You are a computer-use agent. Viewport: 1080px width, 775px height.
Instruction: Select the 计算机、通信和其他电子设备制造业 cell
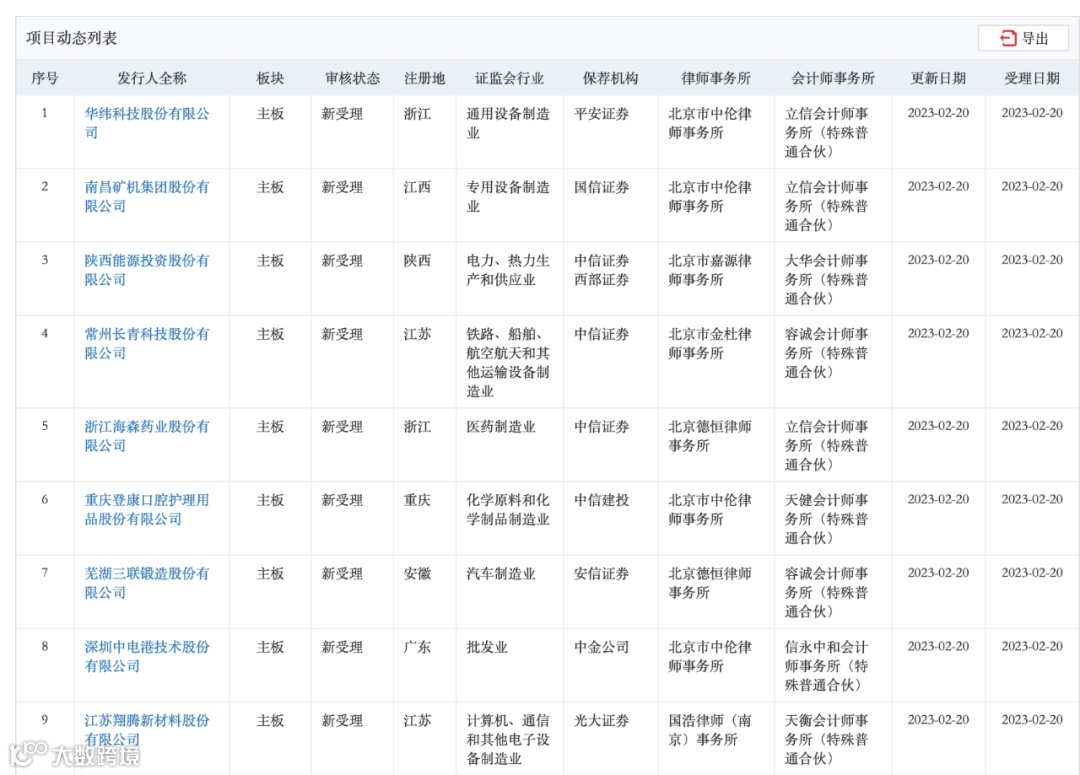(x=508, y=740)
